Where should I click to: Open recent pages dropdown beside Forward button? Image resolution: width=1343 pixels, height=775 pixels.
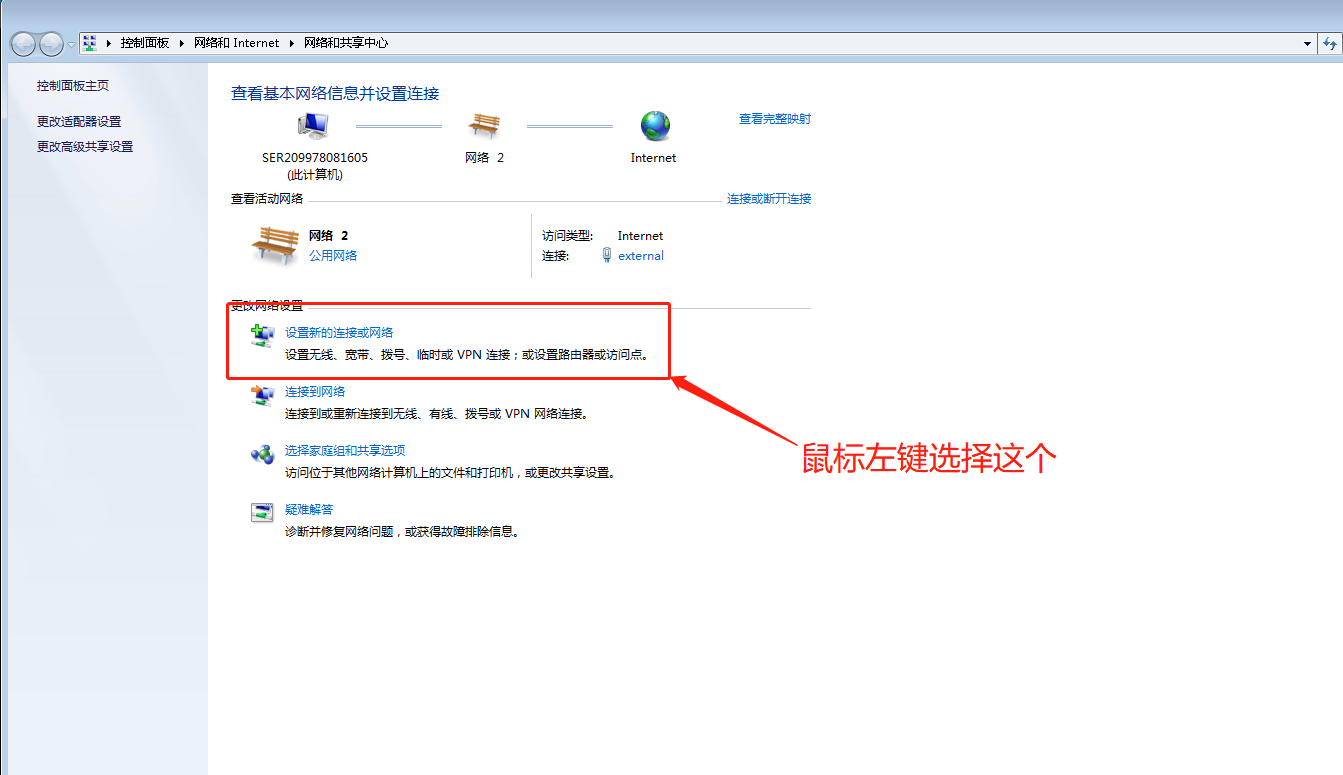point(70,45)
